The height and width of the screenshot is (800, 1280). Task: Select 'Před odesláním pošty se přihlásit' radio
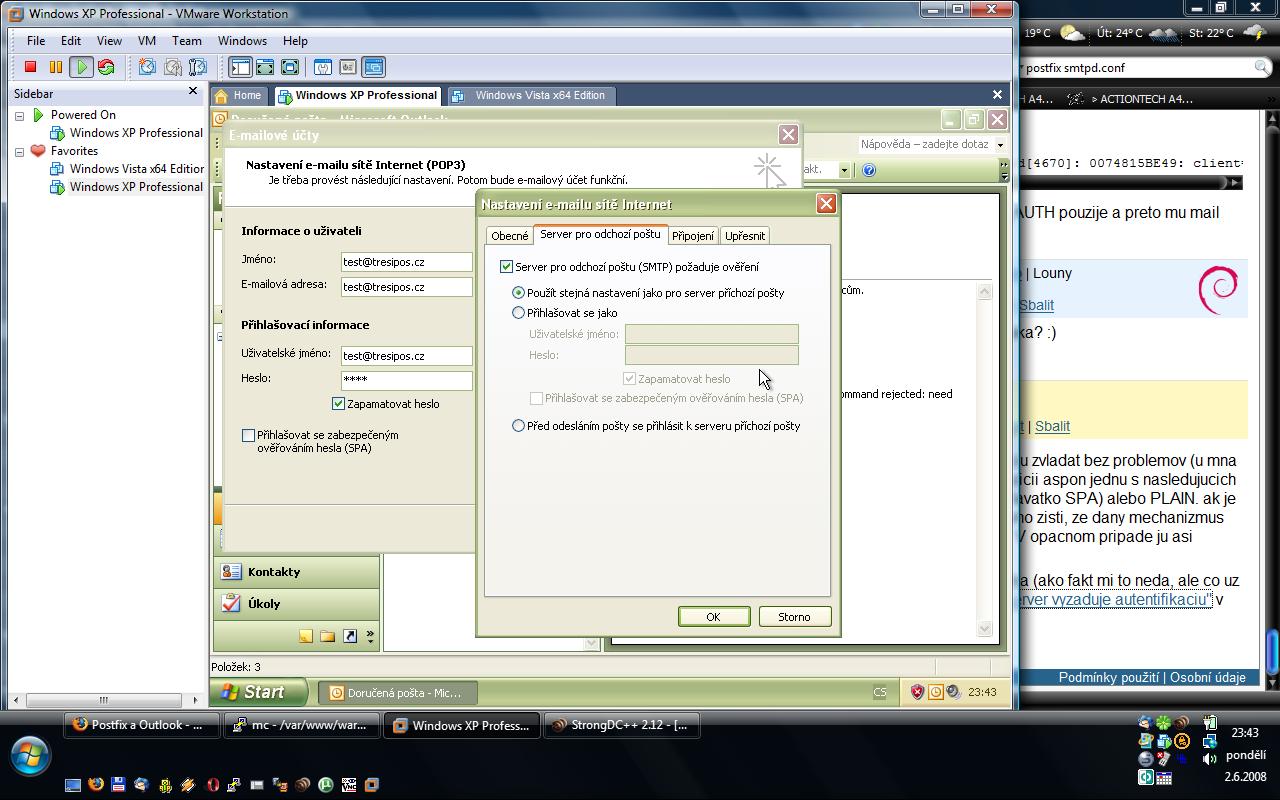tap(518, 425)
